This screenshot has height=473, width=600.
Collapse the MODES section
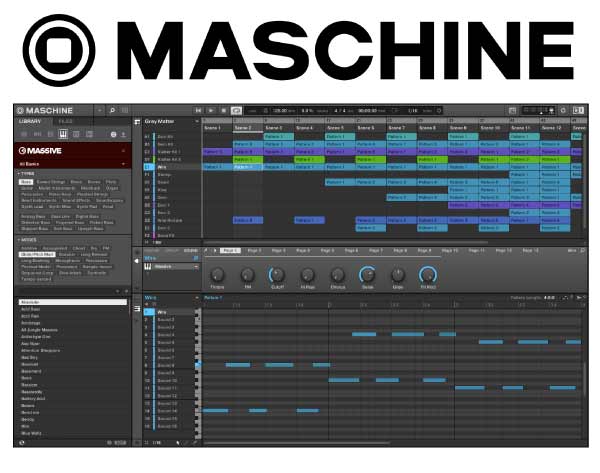coord(26,240)
